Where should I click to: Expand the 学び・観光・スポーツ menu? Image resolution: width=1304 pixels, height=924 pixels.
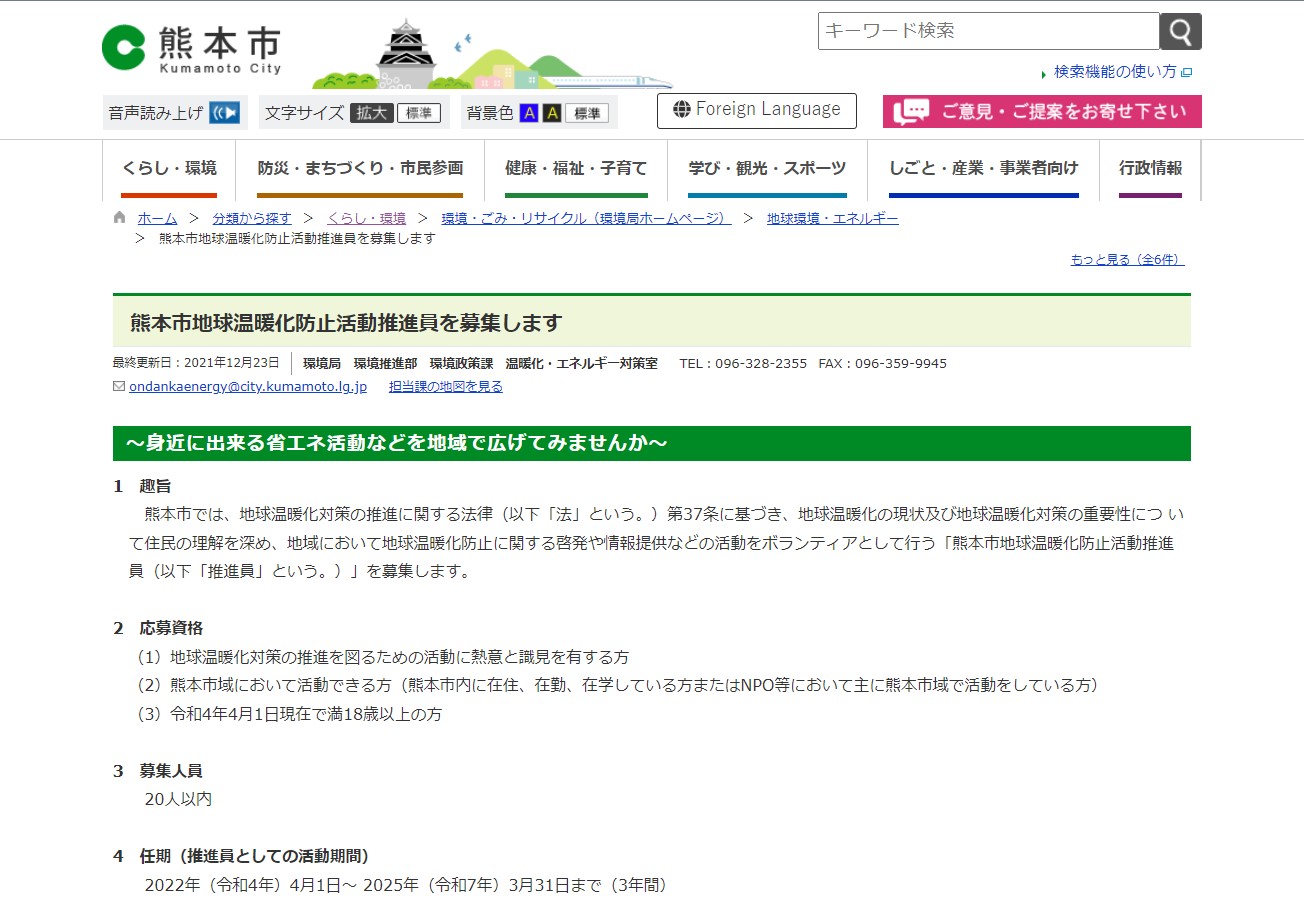767,169
